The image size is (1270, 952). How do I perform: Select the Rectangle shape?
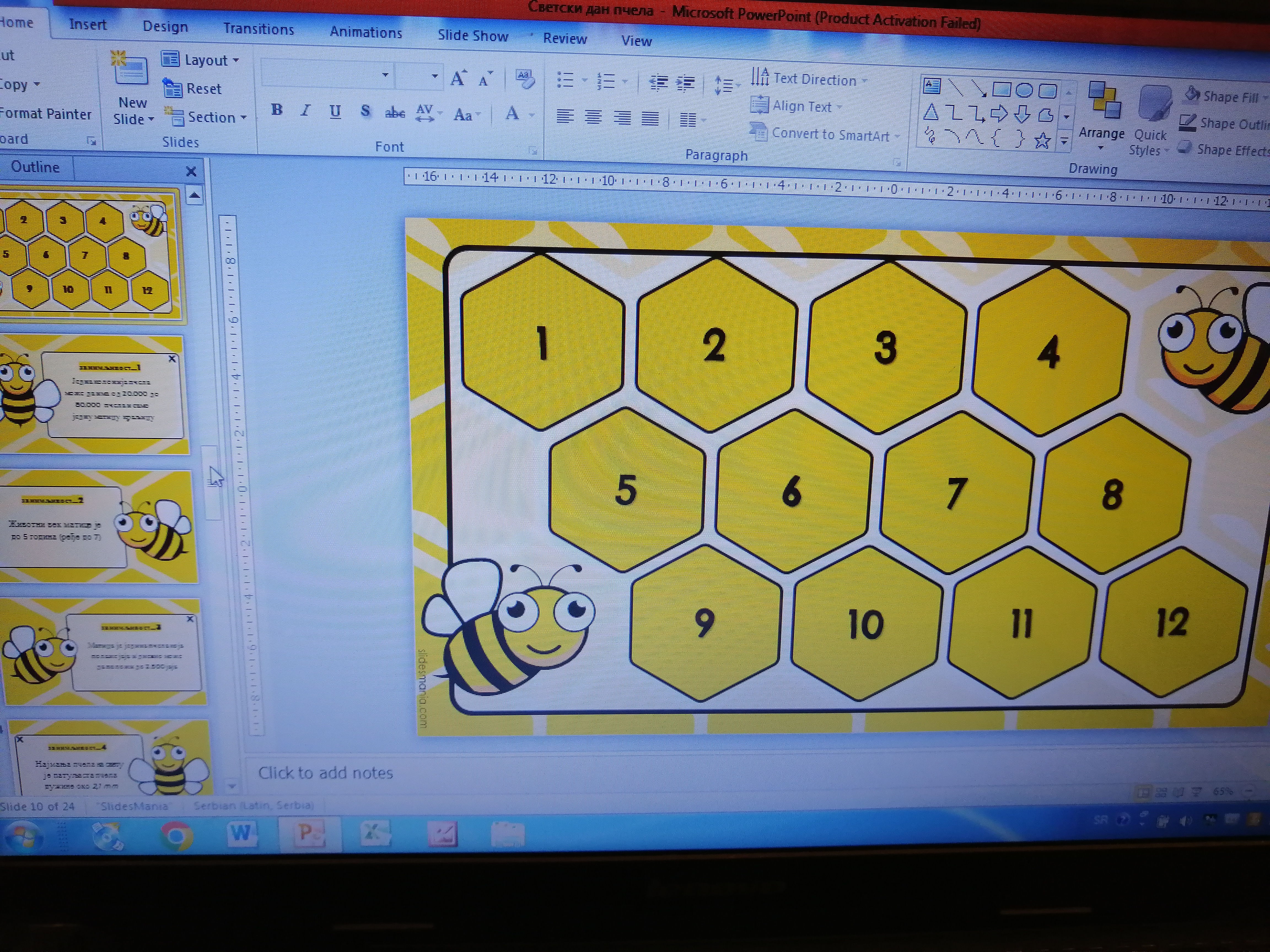pos(1001,89)
